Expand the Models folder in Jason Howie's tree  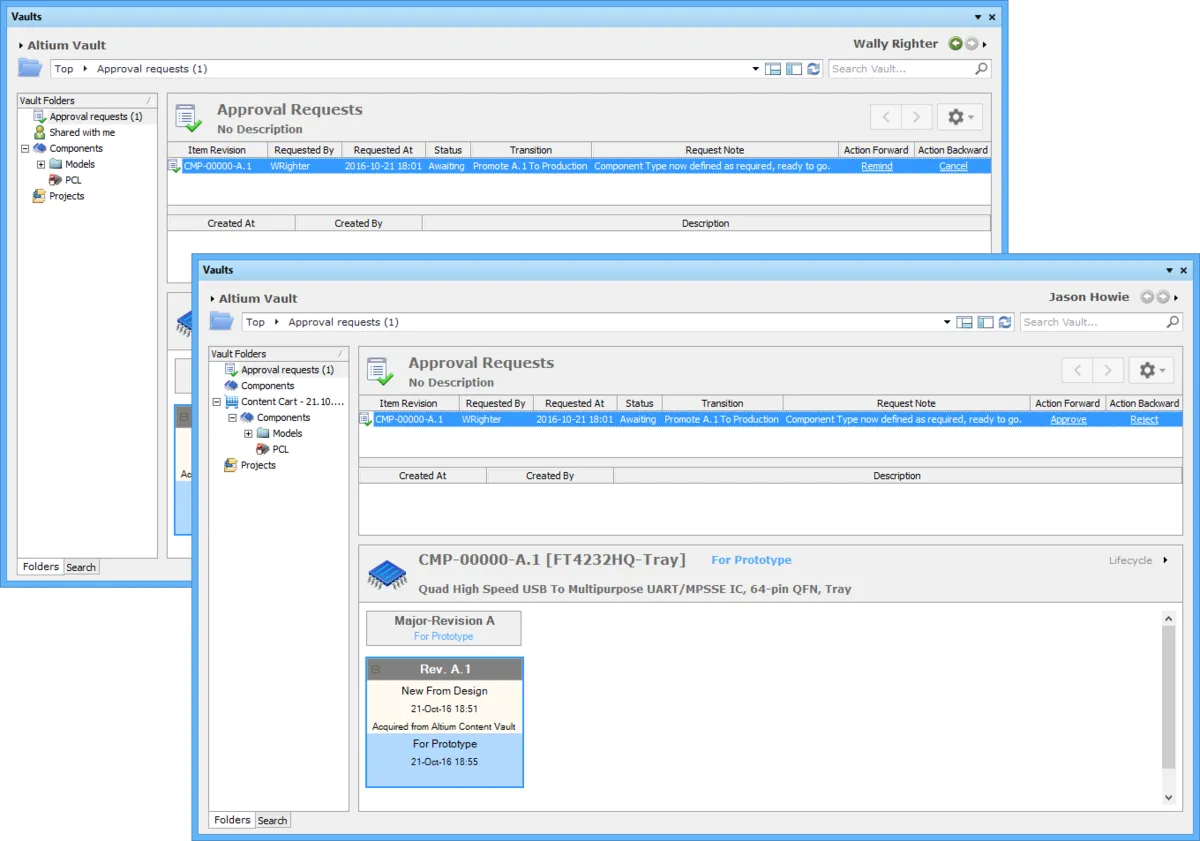click(249, 433)
